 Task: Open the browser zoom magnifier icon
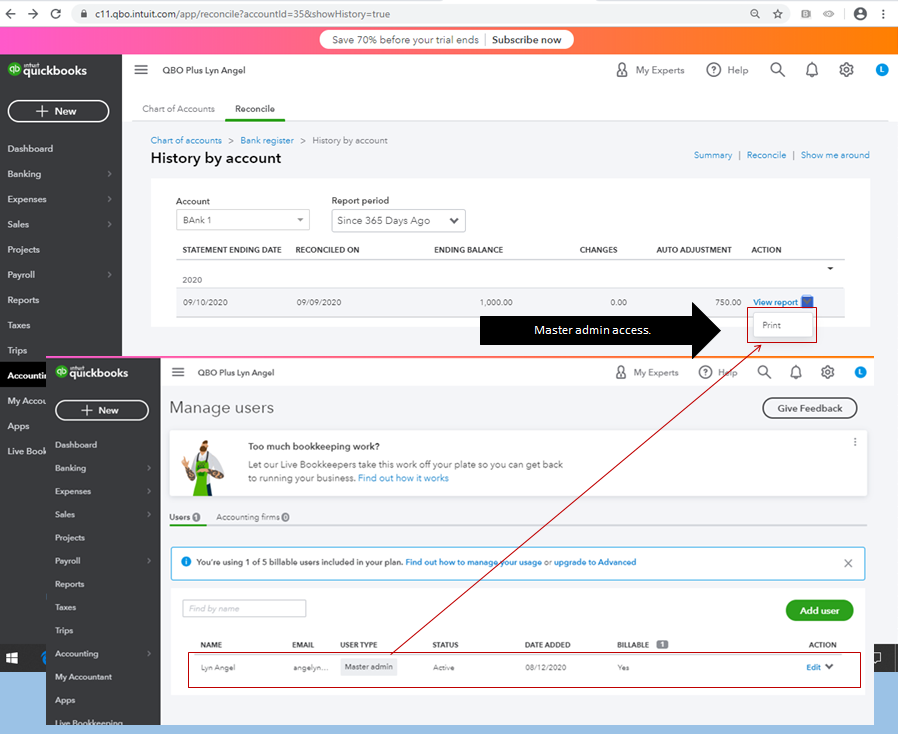click(x=755, y=14)
